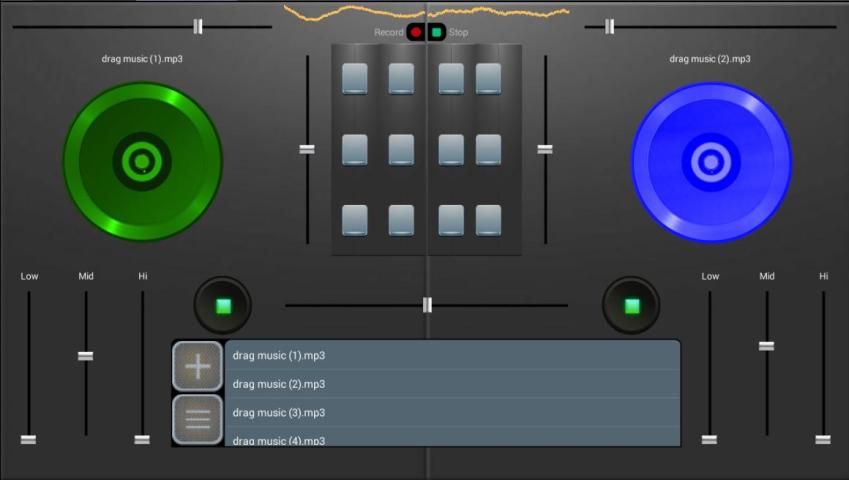849x480 pixels.
Task: Click the waveform display at the top
Action: pos(427,12)
